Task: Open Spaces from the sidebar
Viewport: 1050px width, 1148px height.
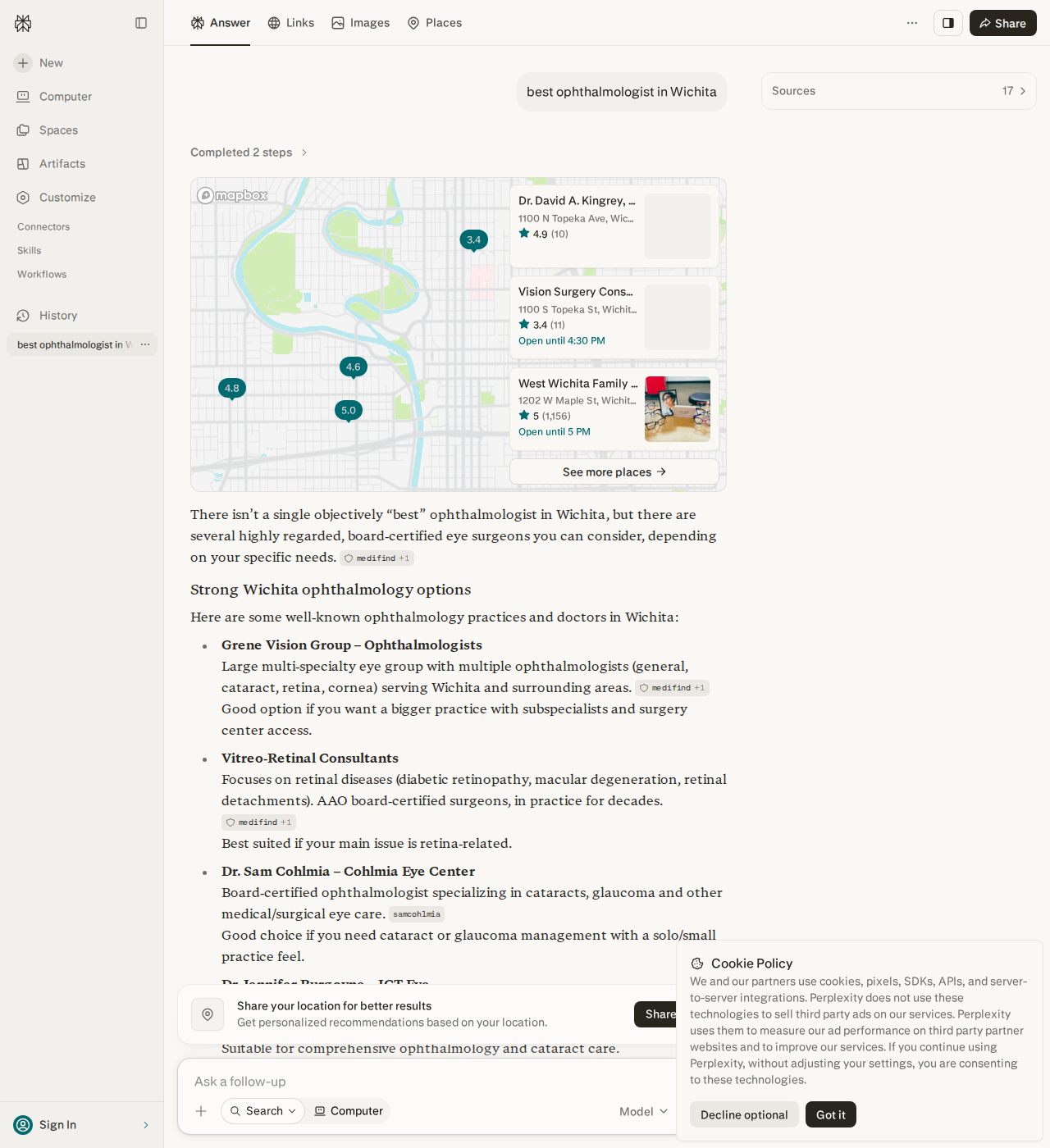Action: [58, 130]
